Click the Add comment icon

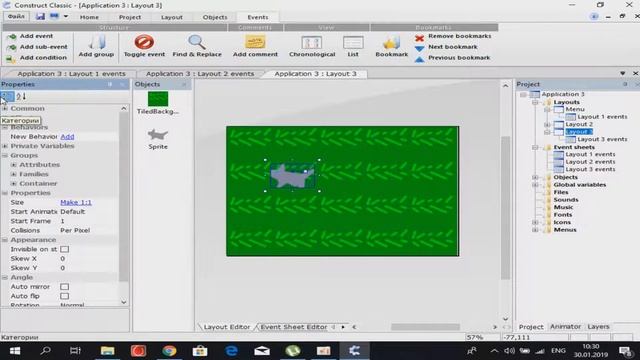255,42
